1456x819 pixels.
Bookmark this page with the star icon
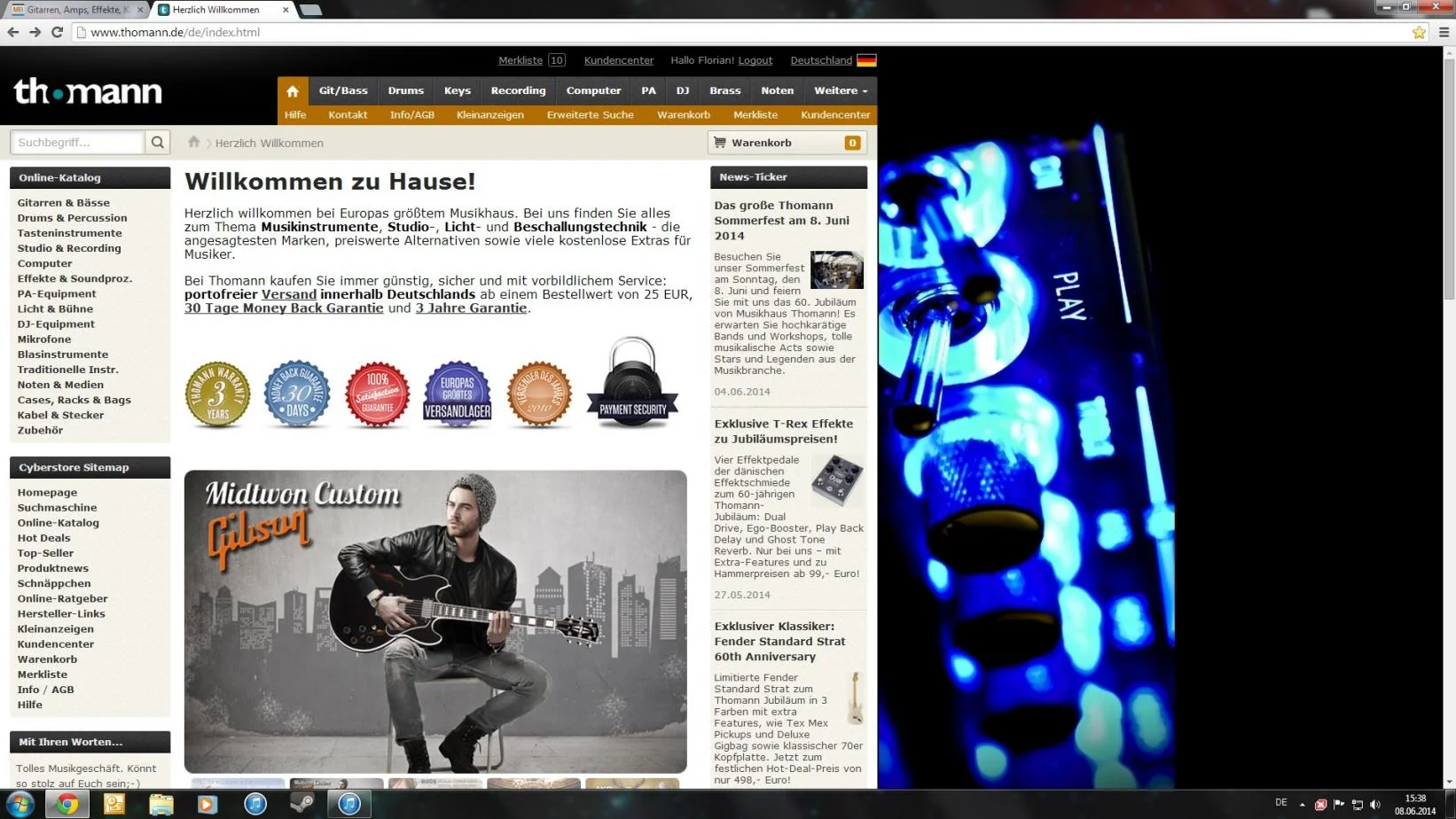pyautogui.click(x=1419, y=32)
